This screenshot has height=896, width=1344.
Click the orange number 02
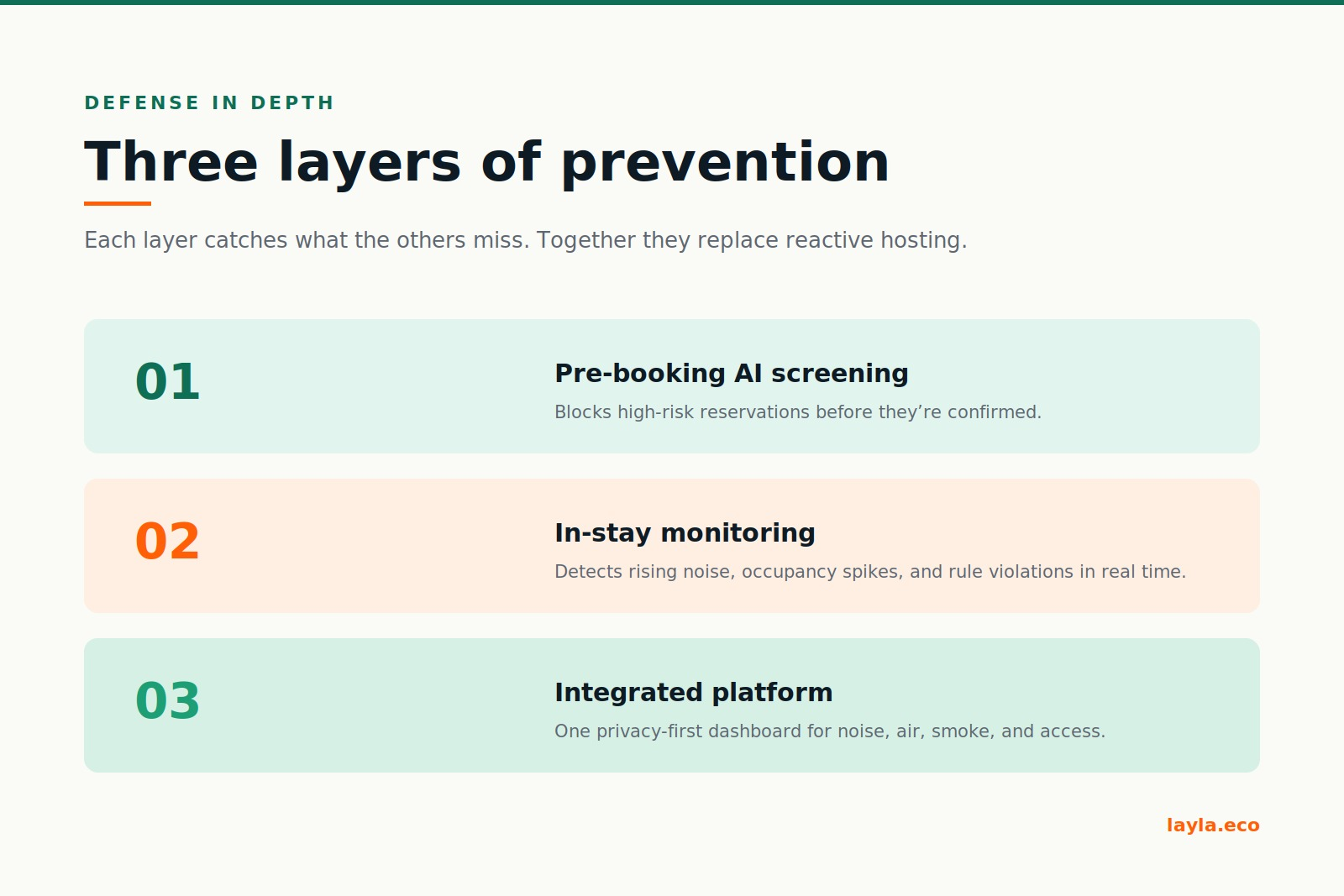click(x=167, y=542)
